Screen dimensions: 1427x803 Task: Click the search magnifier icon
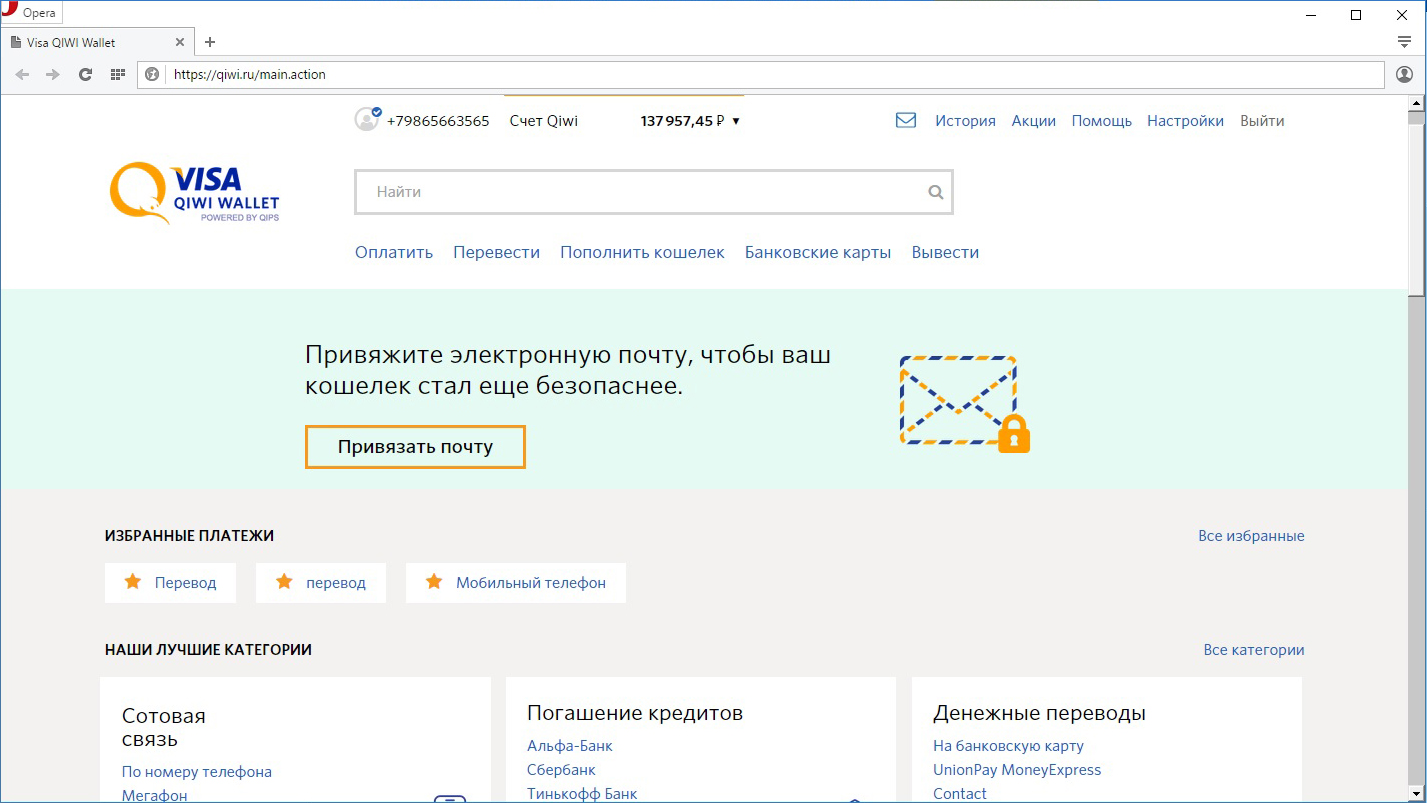pyautogui.click(x=935, y=192)
